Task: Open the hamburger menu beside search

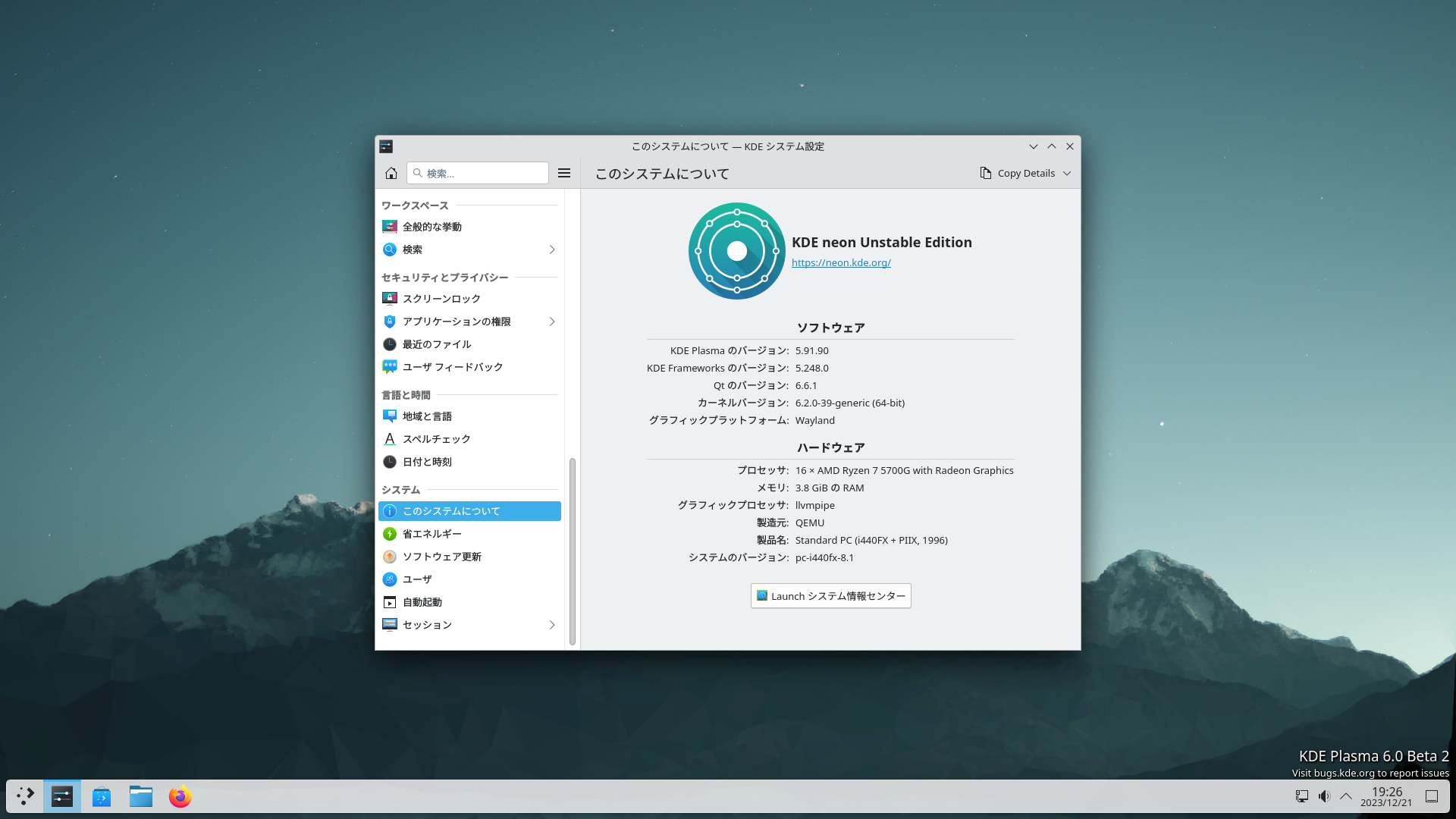Action: click(564, 173)
